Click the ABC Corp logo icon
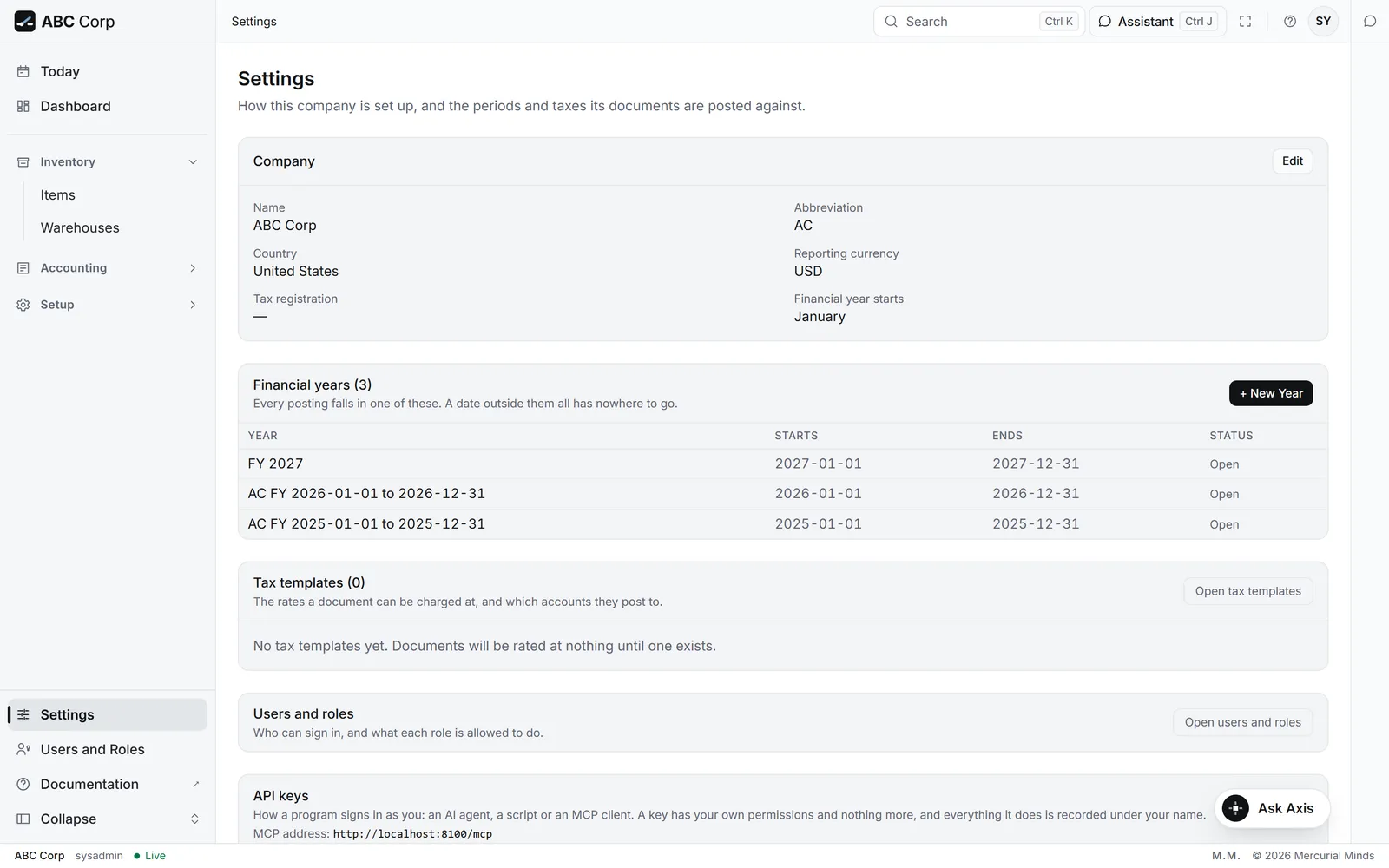Viewport: 1389px width, 868px height. point(24,21)
